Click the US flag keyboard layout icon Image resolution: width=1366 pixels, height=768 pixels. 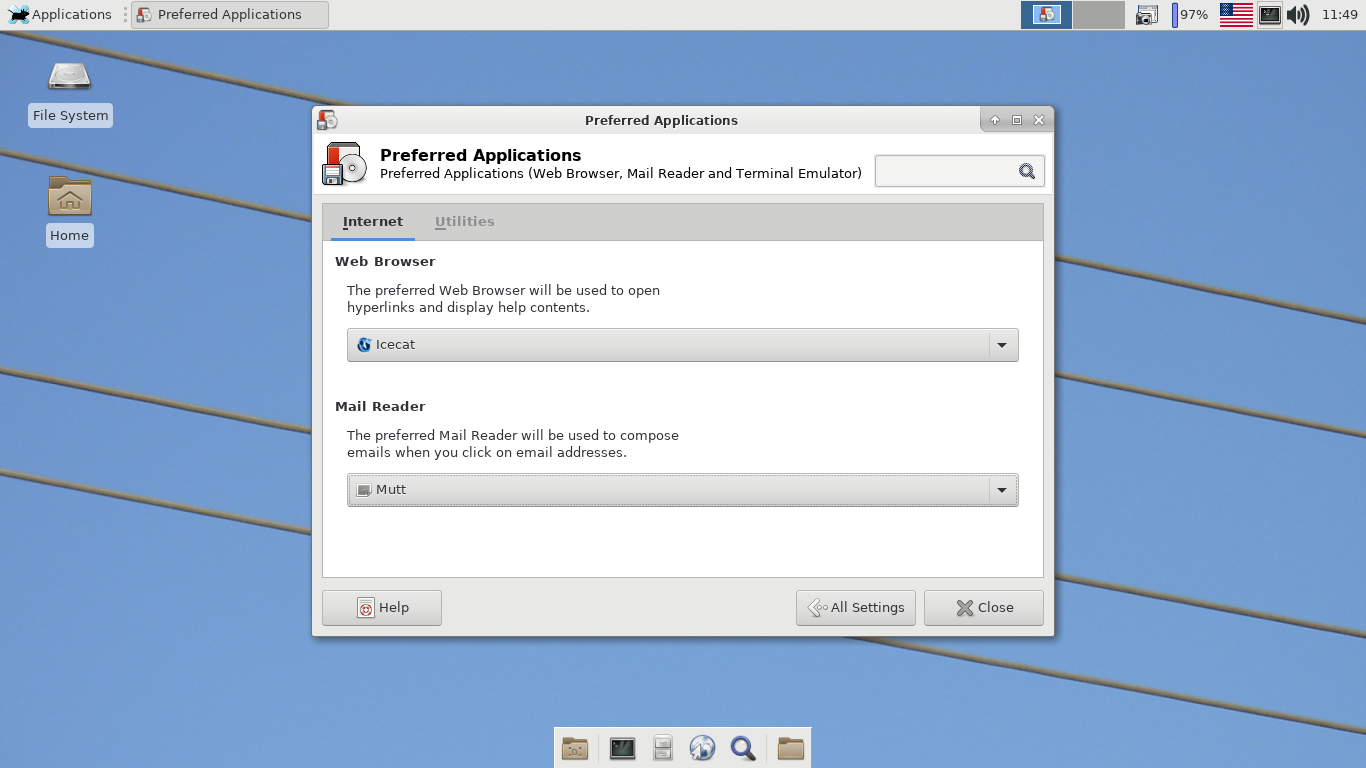(1236, 14)
